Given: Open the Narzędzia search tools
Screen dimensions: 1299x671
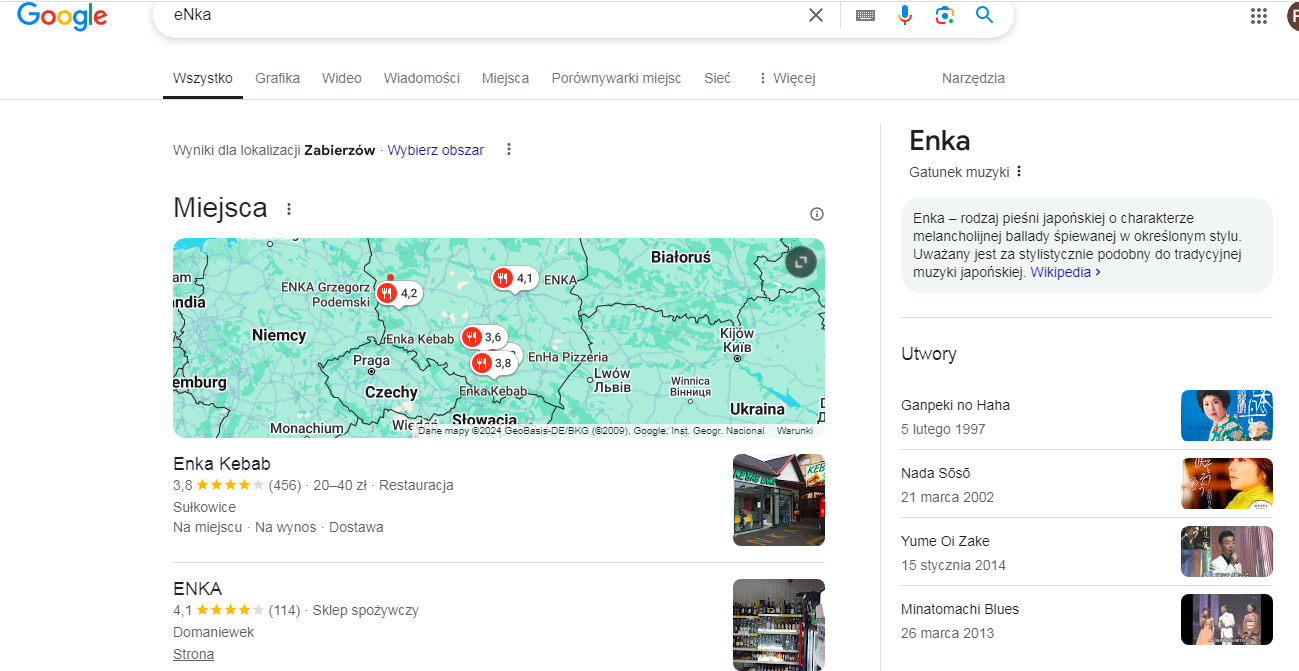Looking at the screenshot, I should [x=973, y=78].
